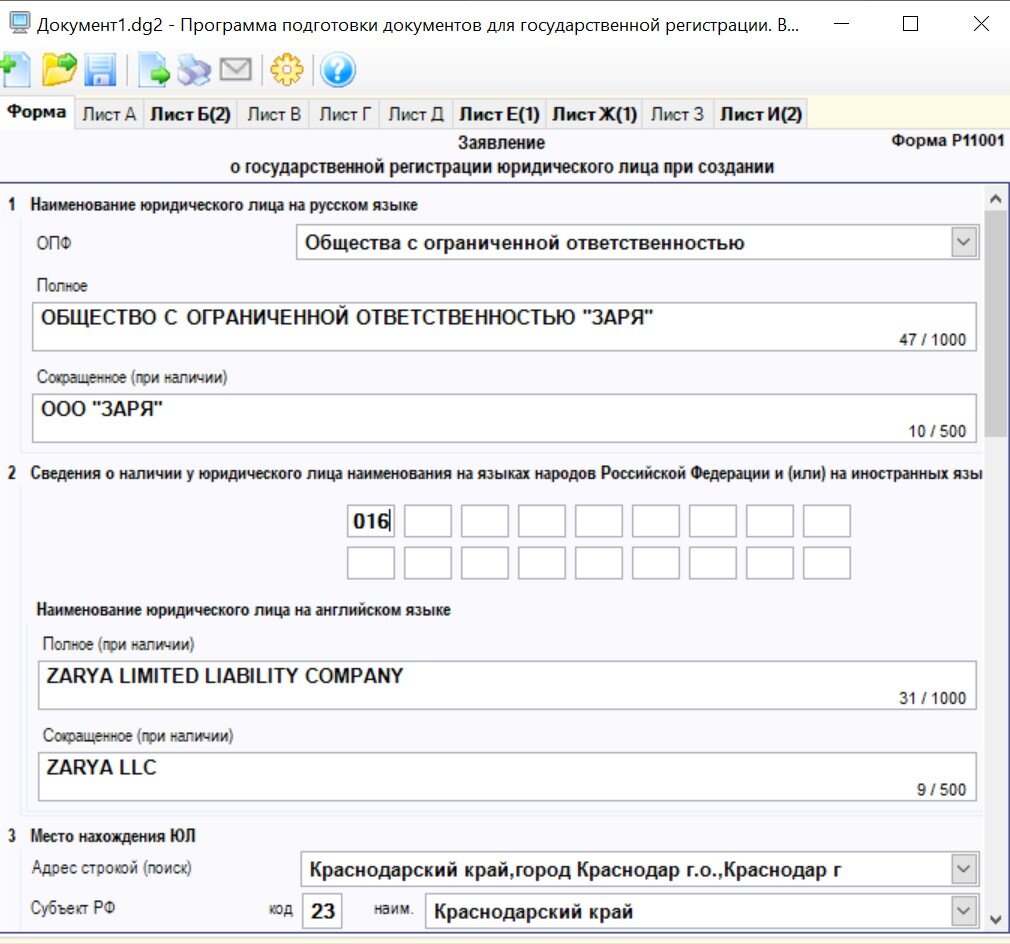Click short English name field ZARYA LLC
Viewport: 1010px width, 944px height.
(507, 777)
